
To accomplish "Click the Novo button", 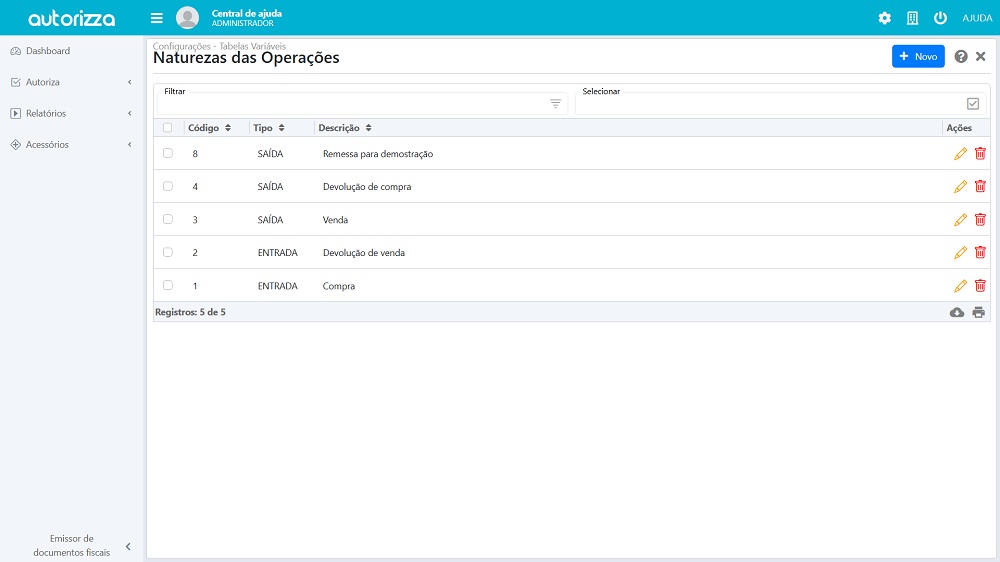I will click(x=917, y=57).
